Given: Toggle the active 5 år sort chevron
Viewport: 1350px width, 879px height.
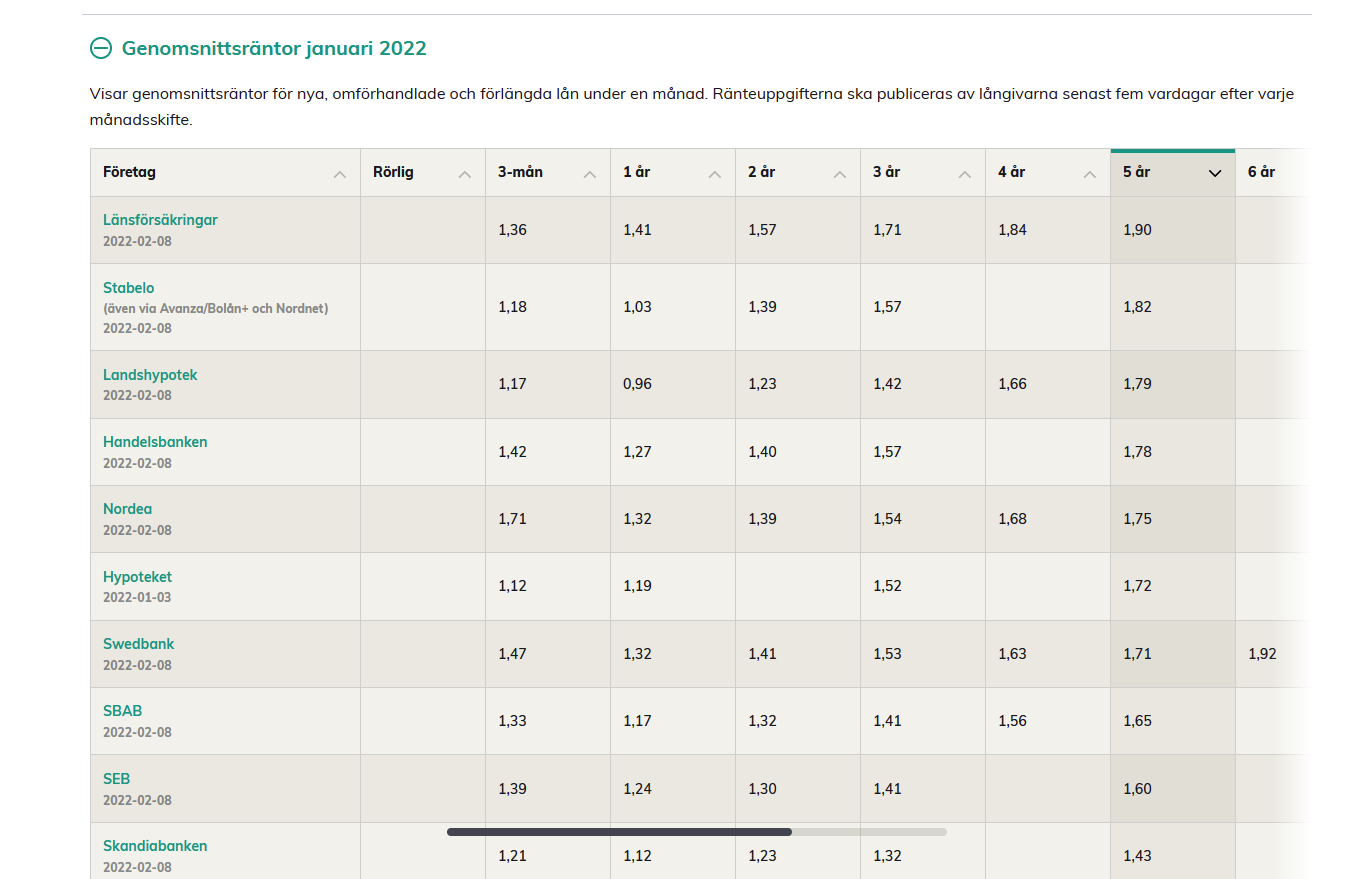Looking at the screenshot, I should pos(1214,173).
